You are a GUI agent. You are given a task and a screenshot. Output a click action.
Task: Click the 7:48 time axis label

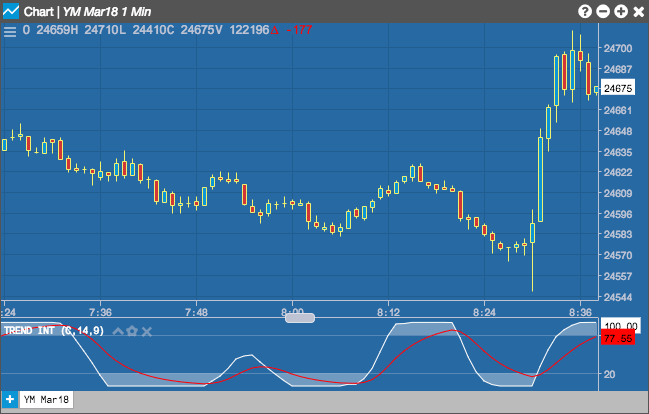click(196, 312)
